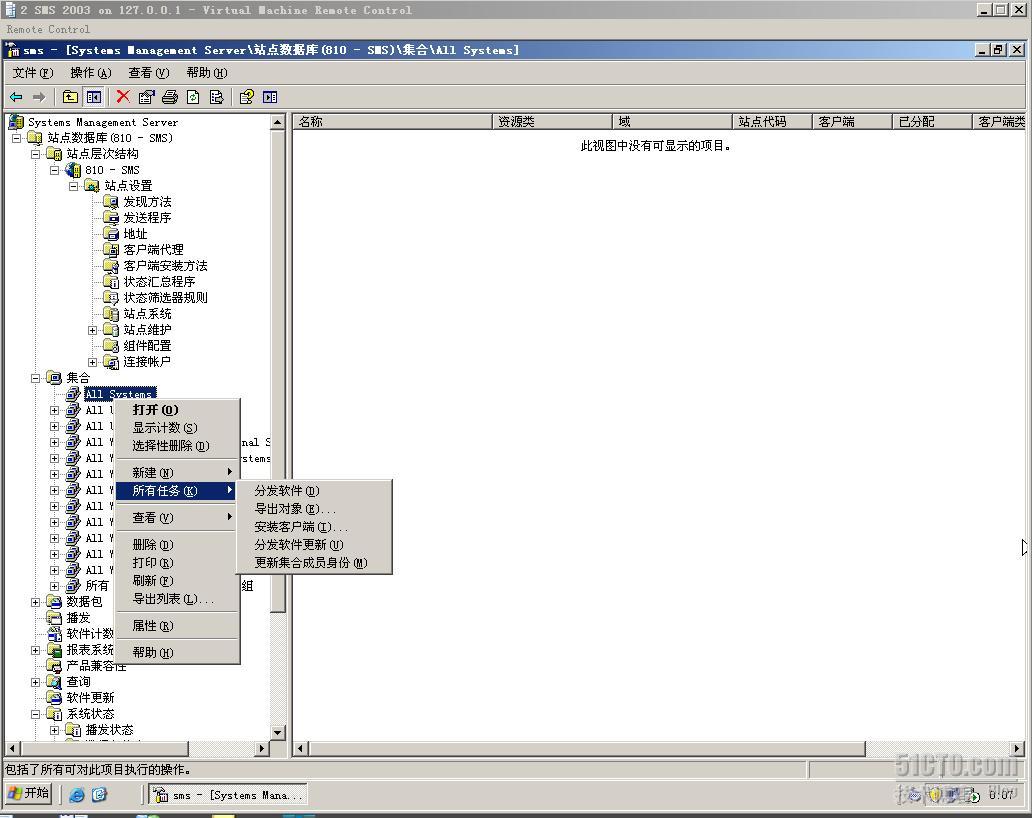Open the 查看(V) menu in the menu bar
Viewport: 1032px width, 818px height.
[x=149, y=72]
